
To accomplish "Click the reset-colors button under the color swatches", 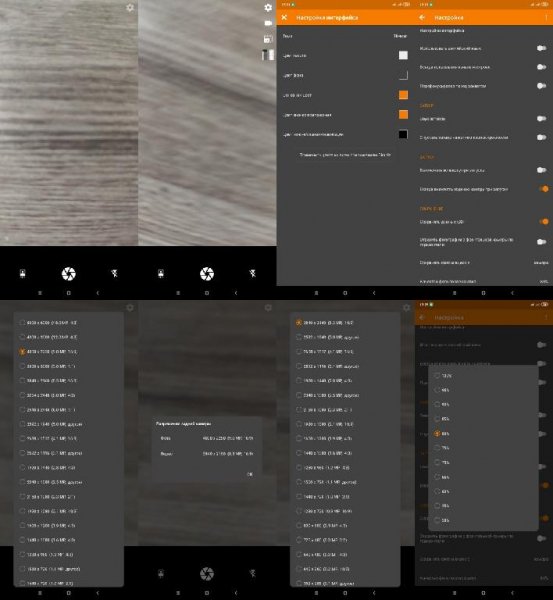I will (x=345, y=155).
